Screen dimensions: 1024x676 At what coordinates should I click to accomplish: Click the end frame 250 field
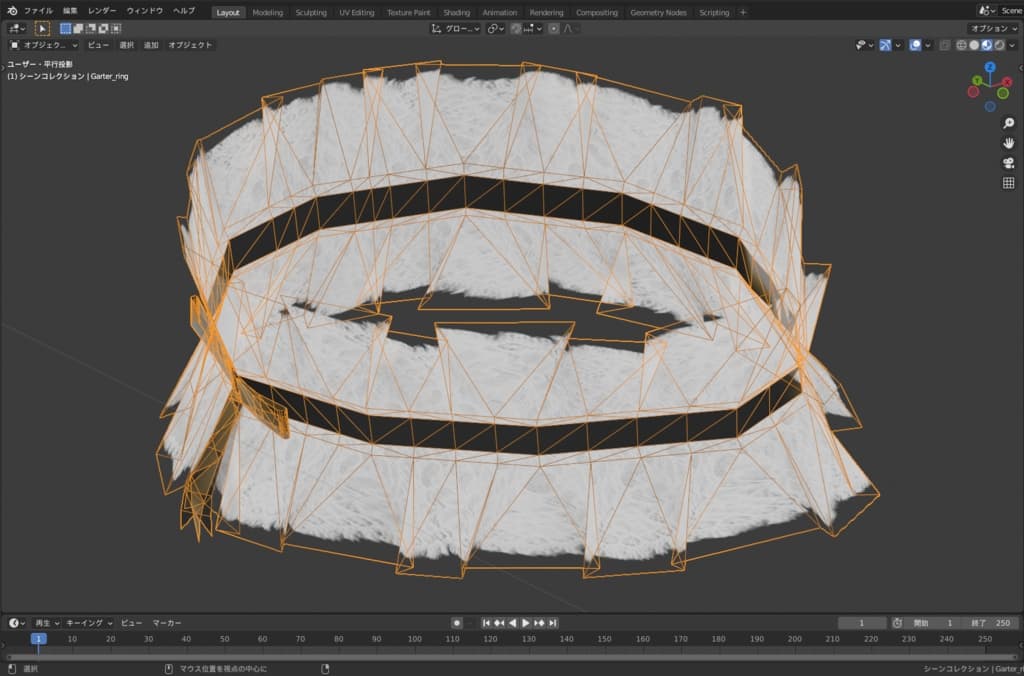(x=993, y=623)
